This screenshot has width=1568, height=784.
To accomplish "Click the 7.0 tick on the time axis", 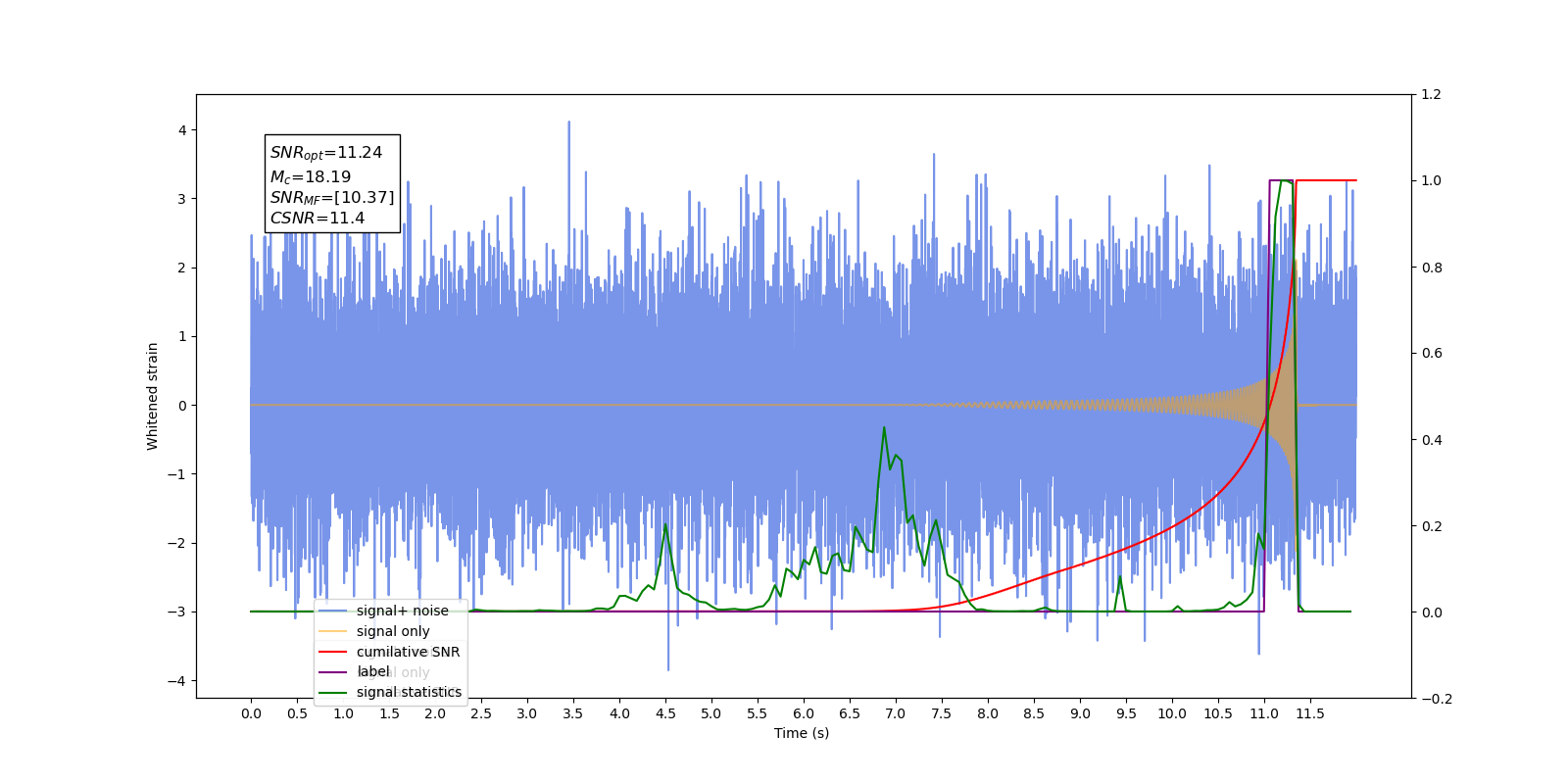I will click(896, 713).
